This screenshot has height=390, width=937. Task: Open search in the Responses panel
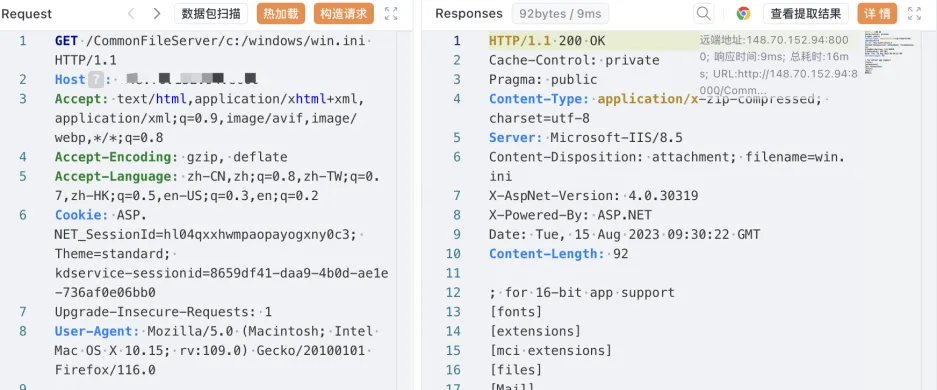[x=704, y=13]
